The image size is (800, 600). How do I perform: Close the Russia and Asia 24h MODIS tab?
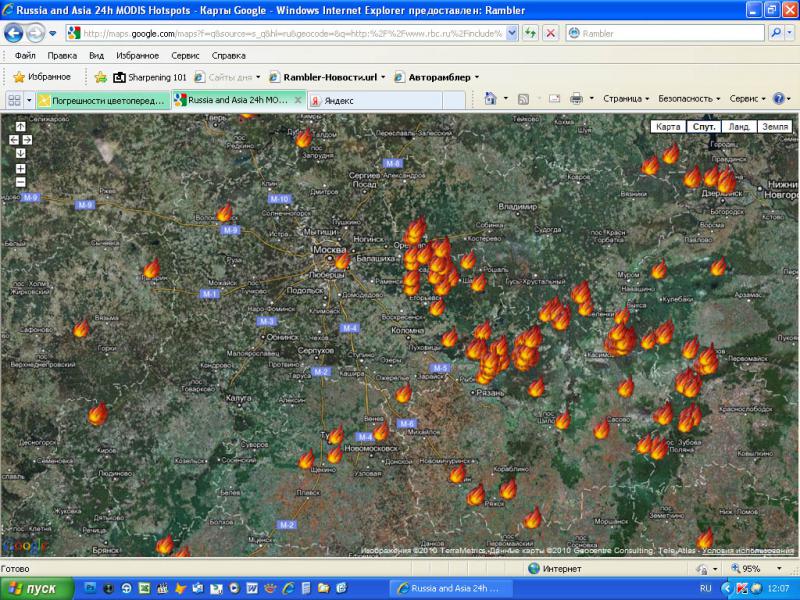(298, 100)
